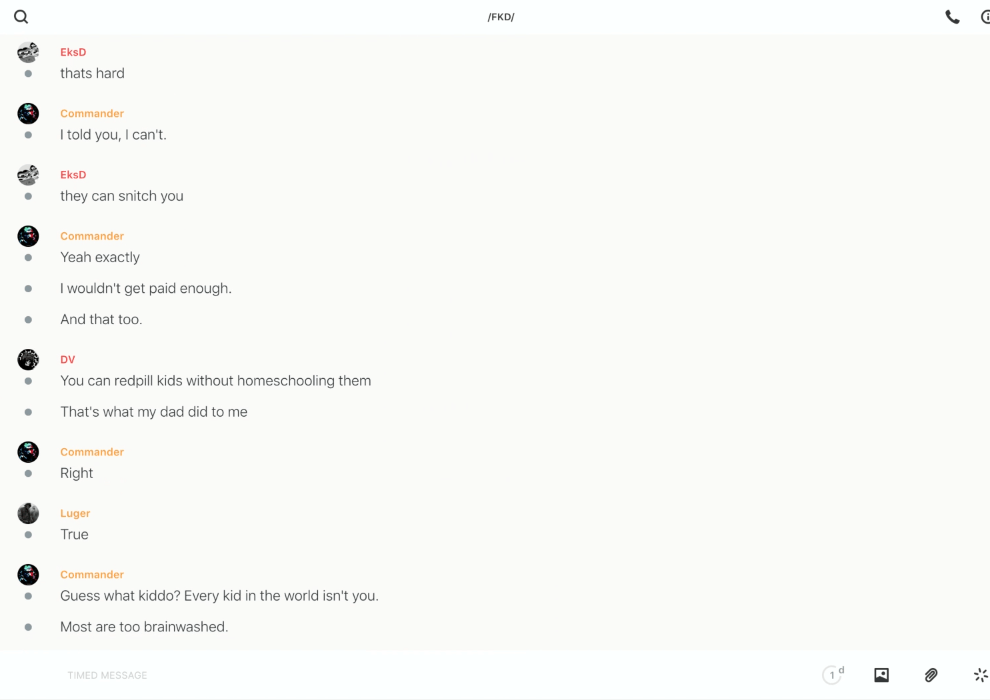Start a call with the phone icon

[952, 17]
